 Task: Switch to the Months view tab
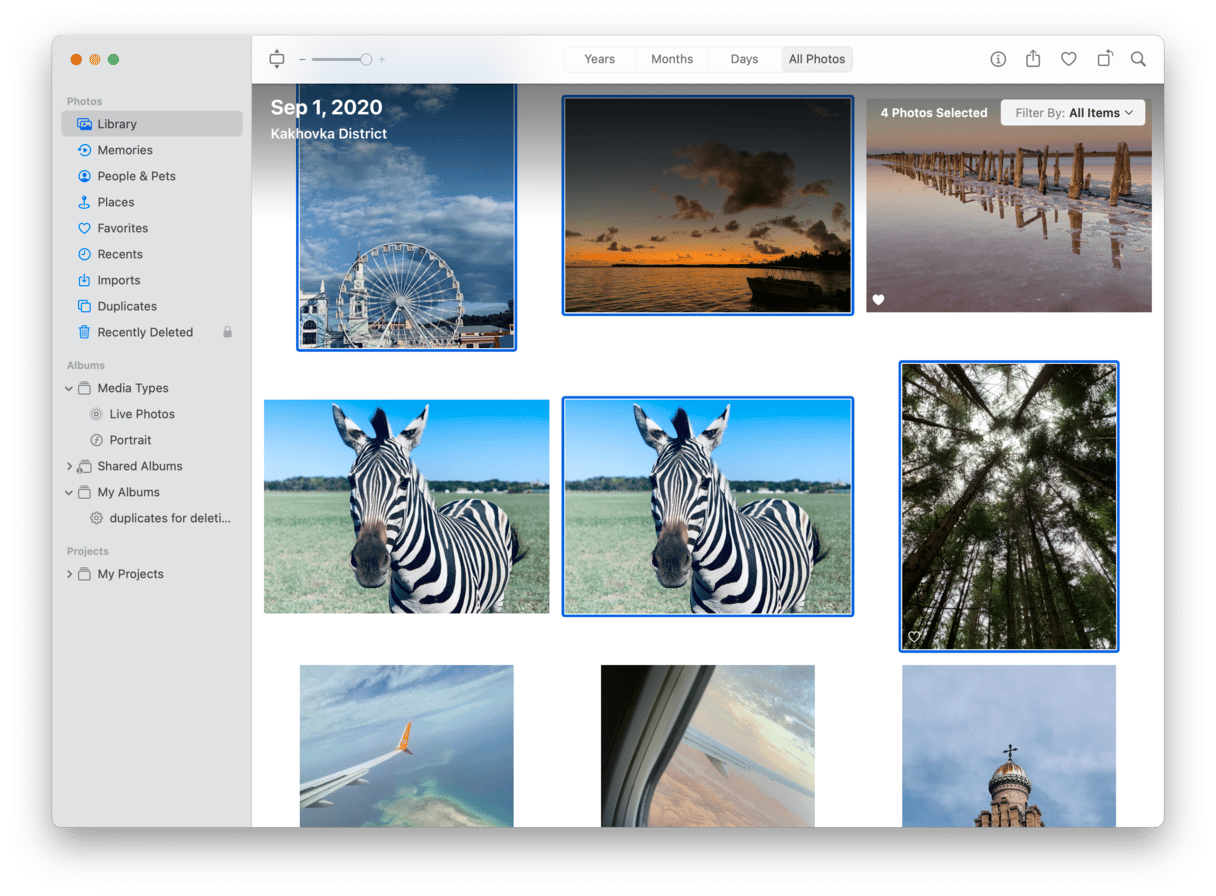click(672, 59)
